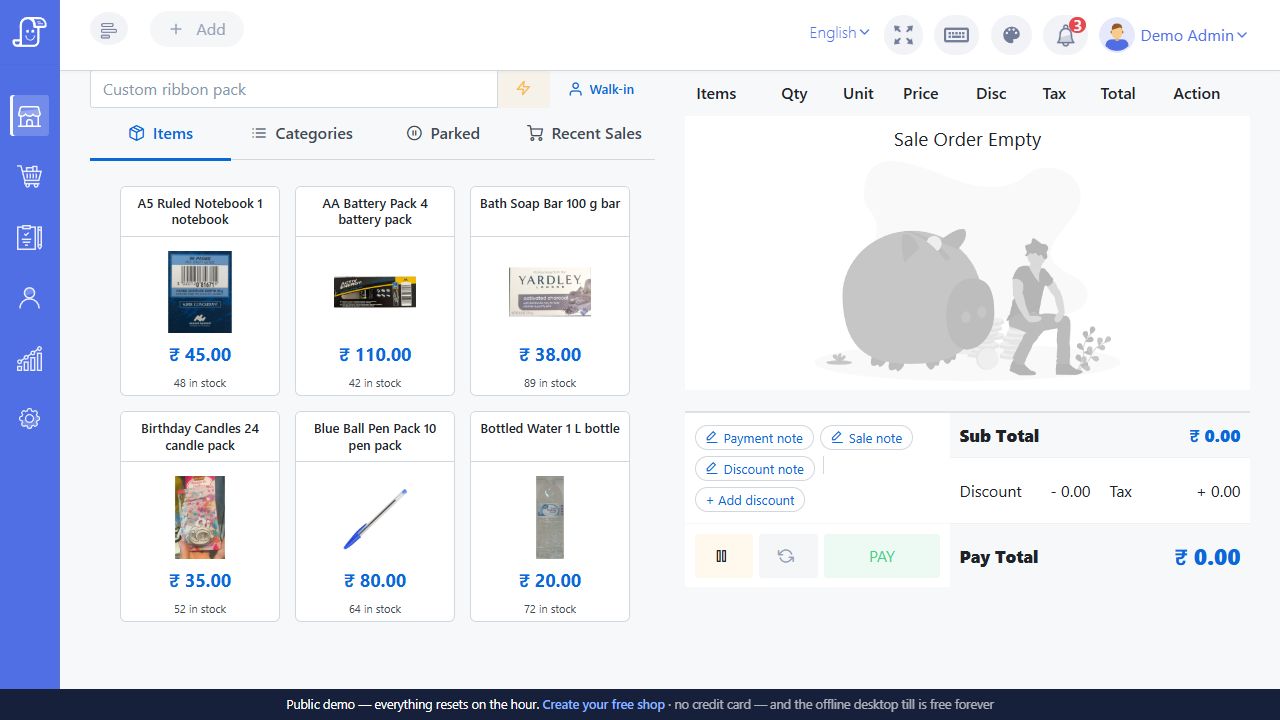This screenshot has height=720, width=1280.
Task: Click the Sub Total label
Action: coord(999,436)
